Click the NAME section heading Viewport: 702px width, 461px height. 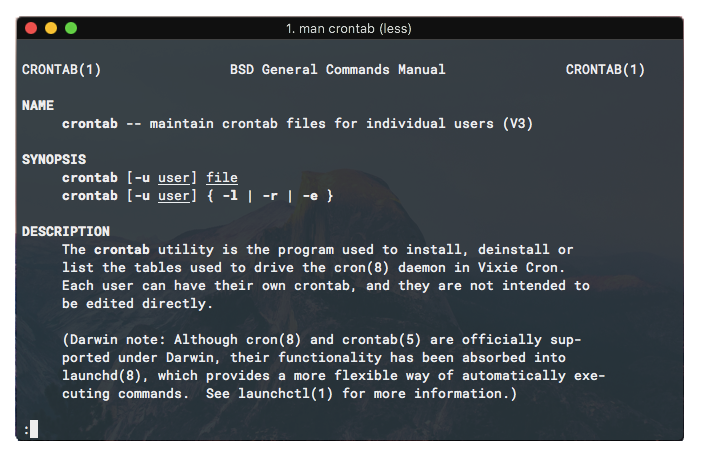click(x=38, y=105)
